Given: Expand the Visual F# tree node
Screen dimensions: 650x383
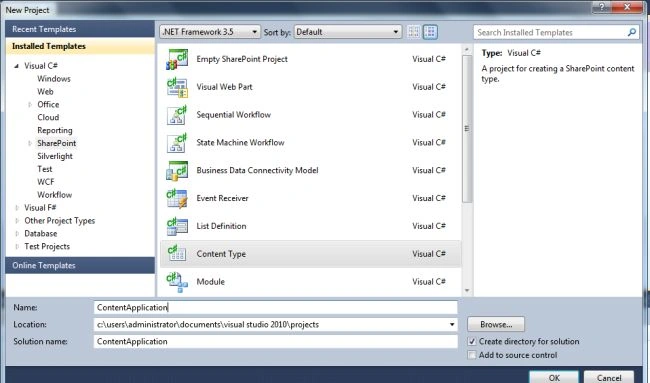Looking at the screenshot, I should click(x=17, y=208).
